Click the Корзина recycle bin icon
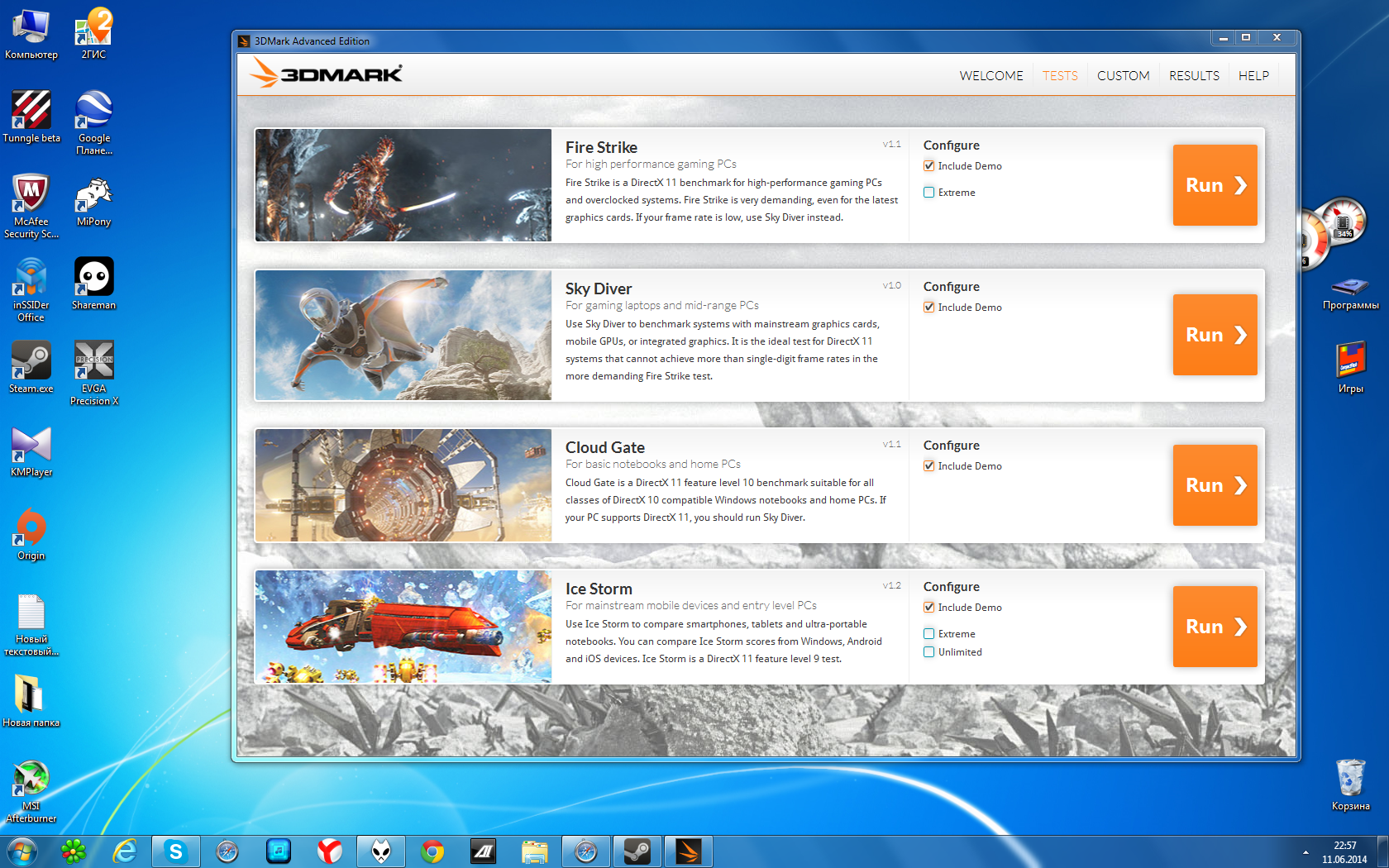Image resolution: width=1389 pixels, height=868 pixels. coord(1350,785)
